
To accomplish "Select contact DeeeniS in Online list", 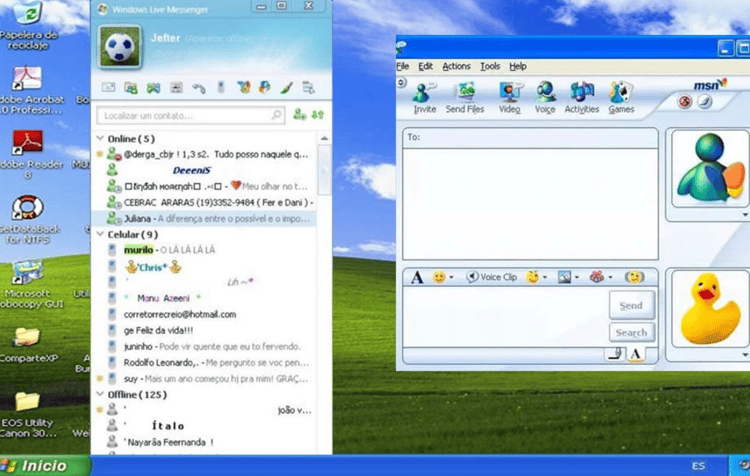I will click(x=205, y=170).
